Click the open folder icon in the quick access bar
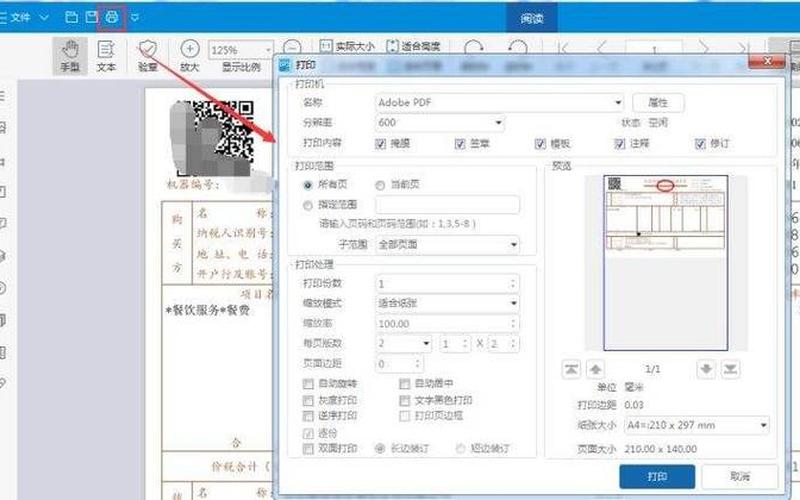This screenshot has height=500, width=800. [x=72, y=17]
